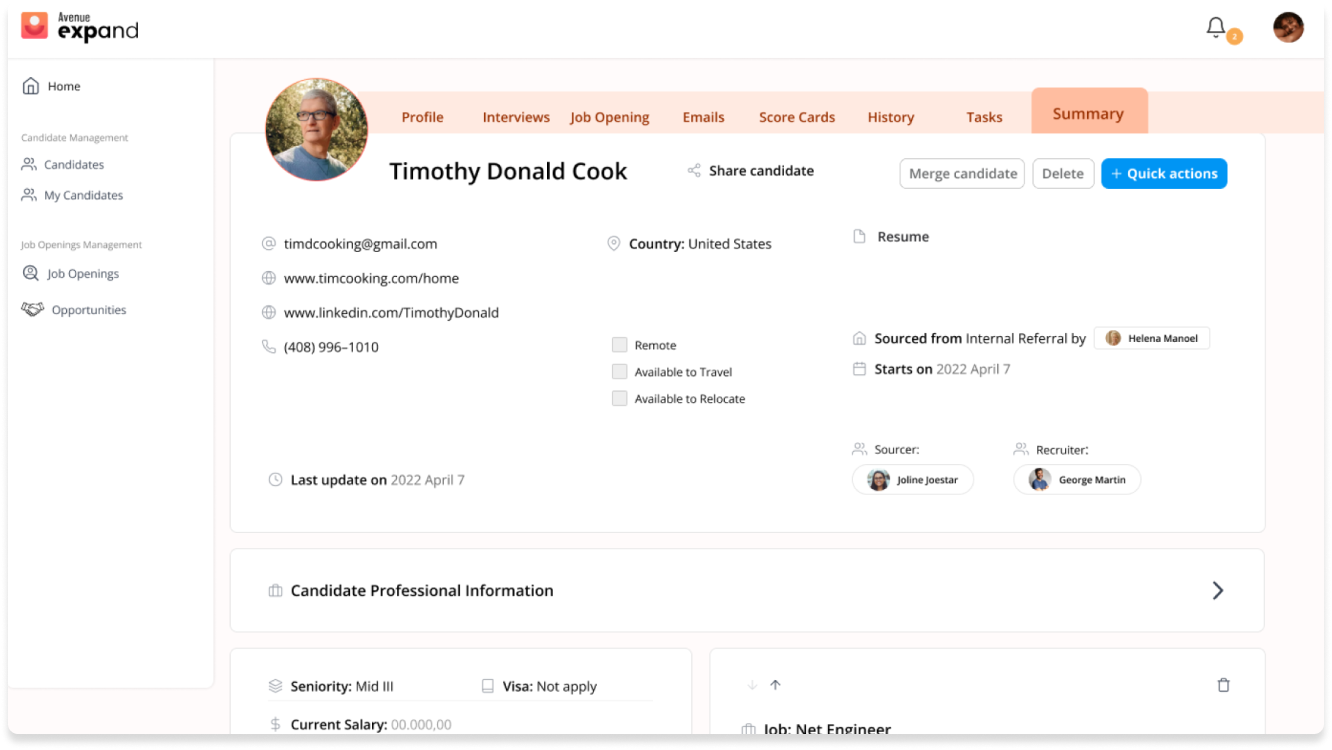Viewport: 1332px width, 750px height.
Task: Open Opportunities in the sidebar
Action: pos(89,310)
